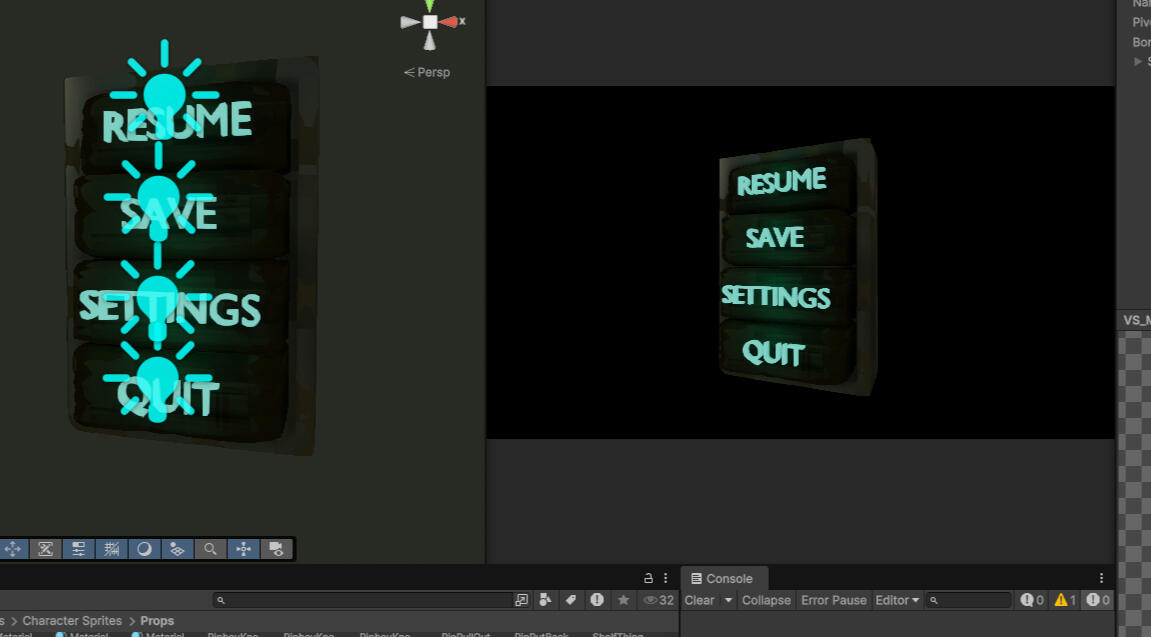Toggle the crescent shading overlay button

pos(145,549)
